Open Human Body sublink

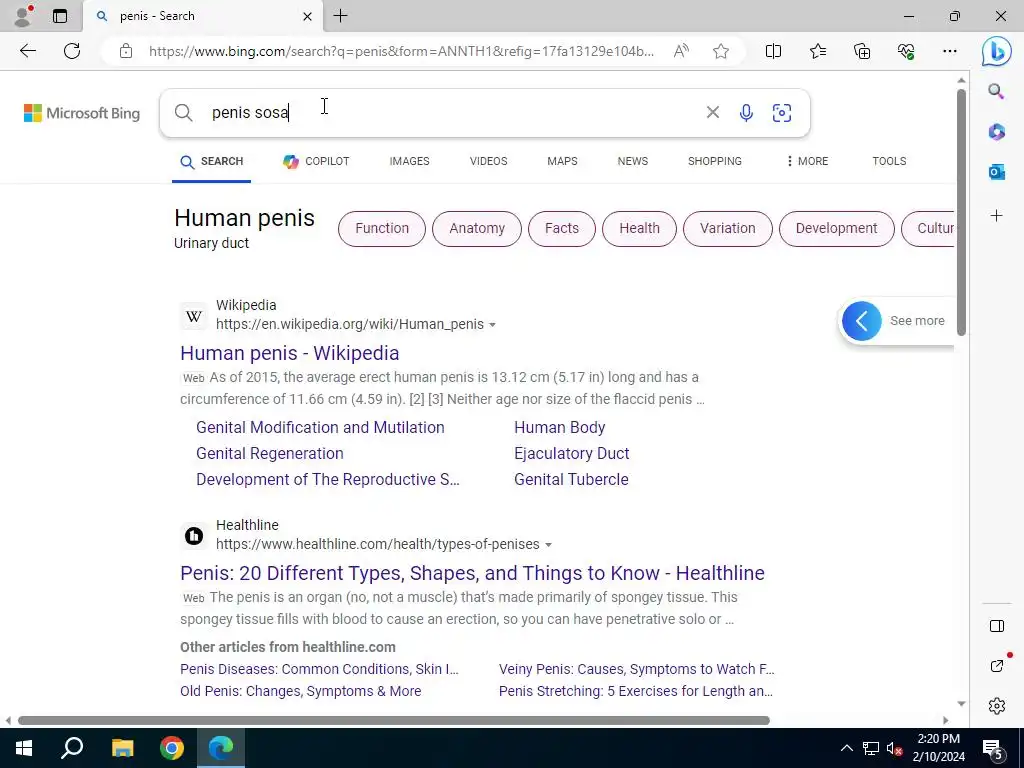point(560,427)
